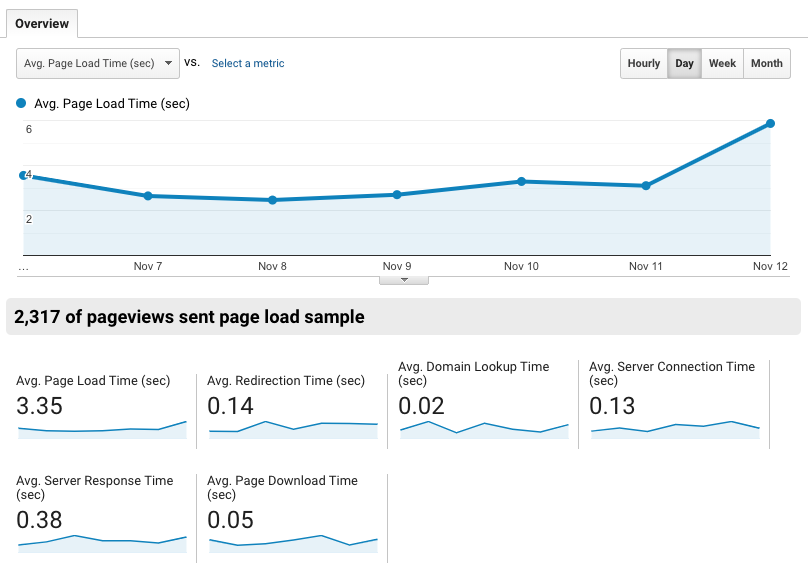Screen dimensions: 808x576
Task: Click the Avg. Redirection Time metric card
Action: 292,405
